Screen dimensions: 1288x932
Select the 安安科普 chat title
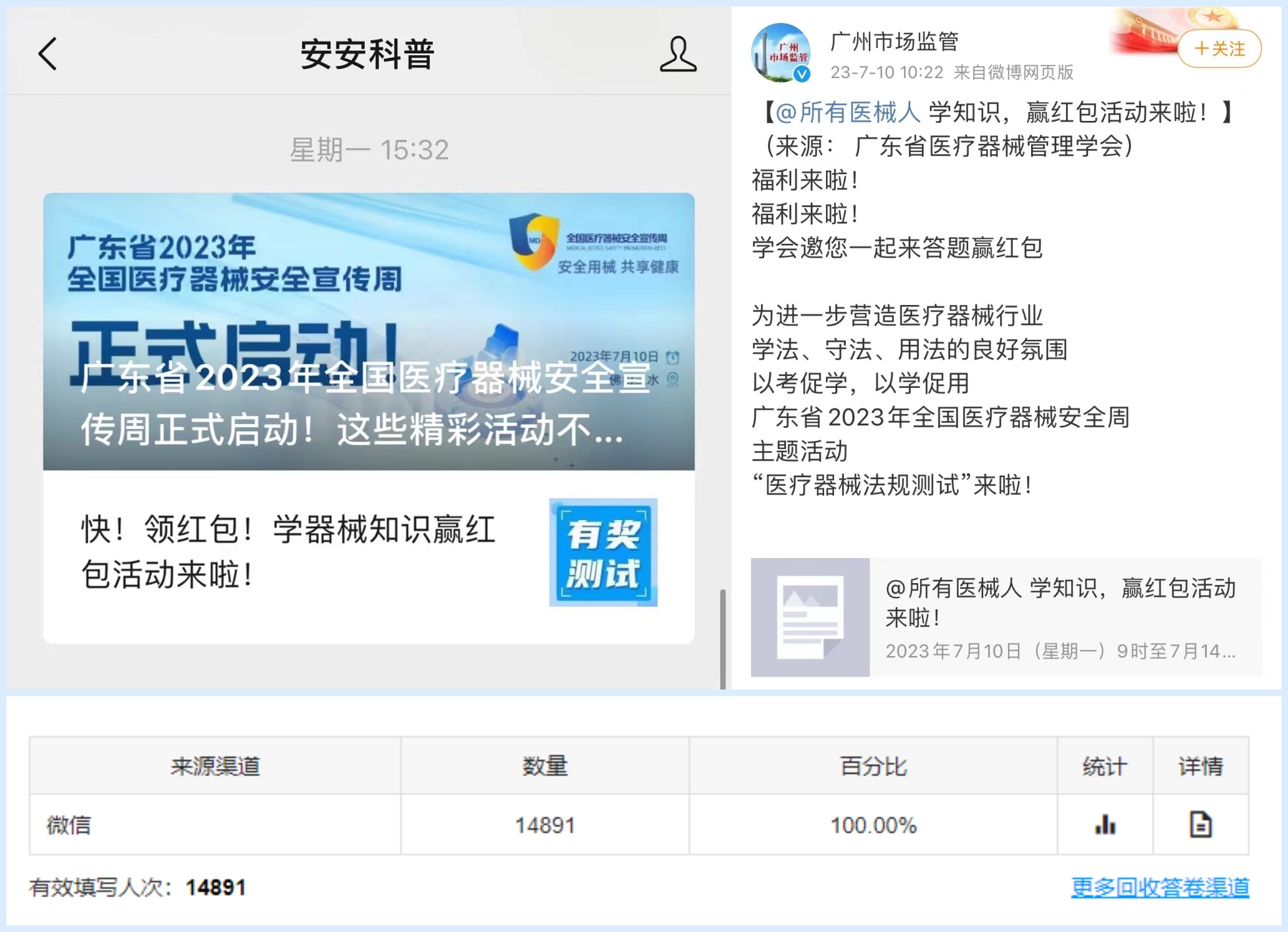tap(367, 53)
